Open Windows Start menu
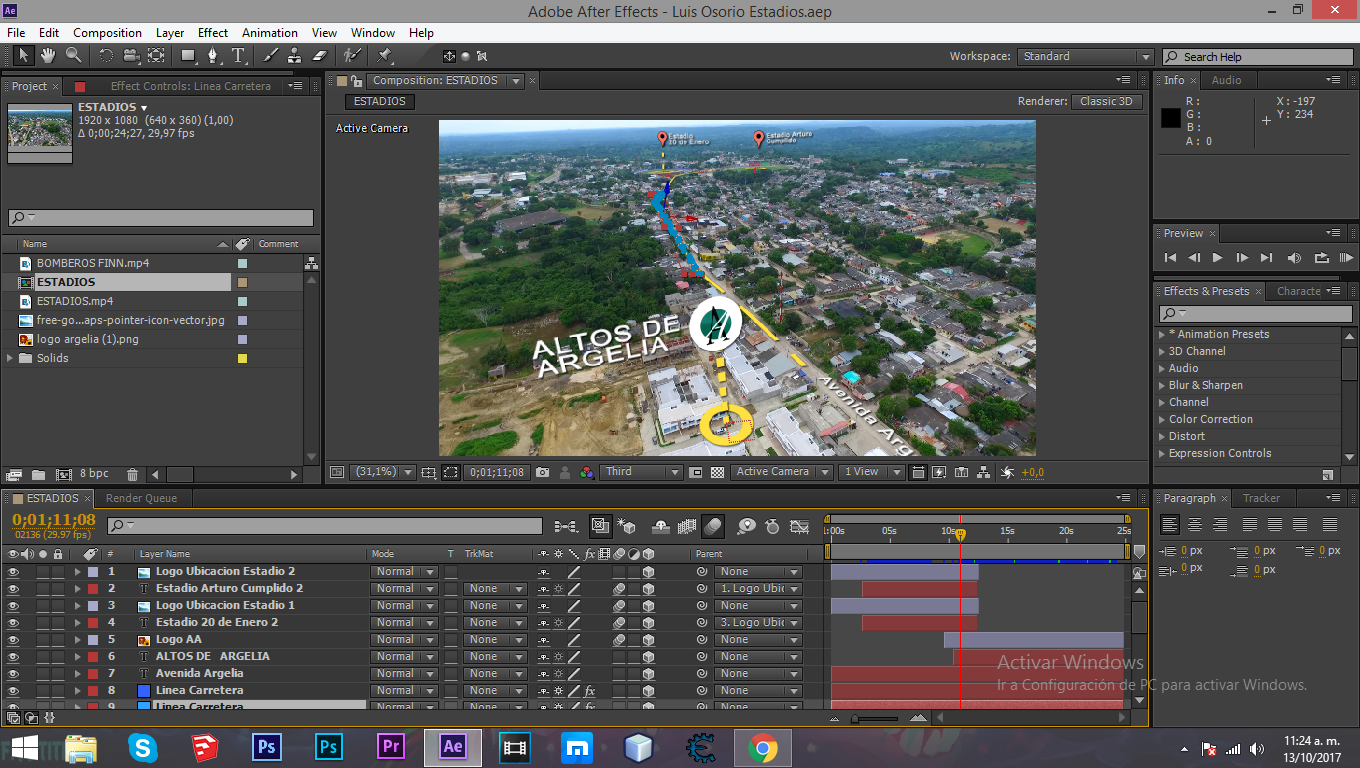 tap(25, 747)
